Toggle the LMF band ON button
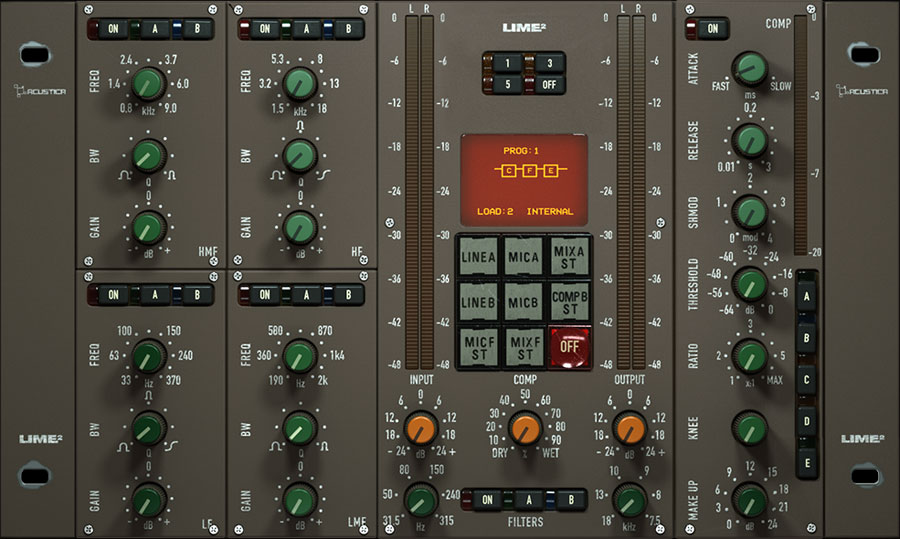The height and width of the screenshot is (539, 900). pos(265,295)
